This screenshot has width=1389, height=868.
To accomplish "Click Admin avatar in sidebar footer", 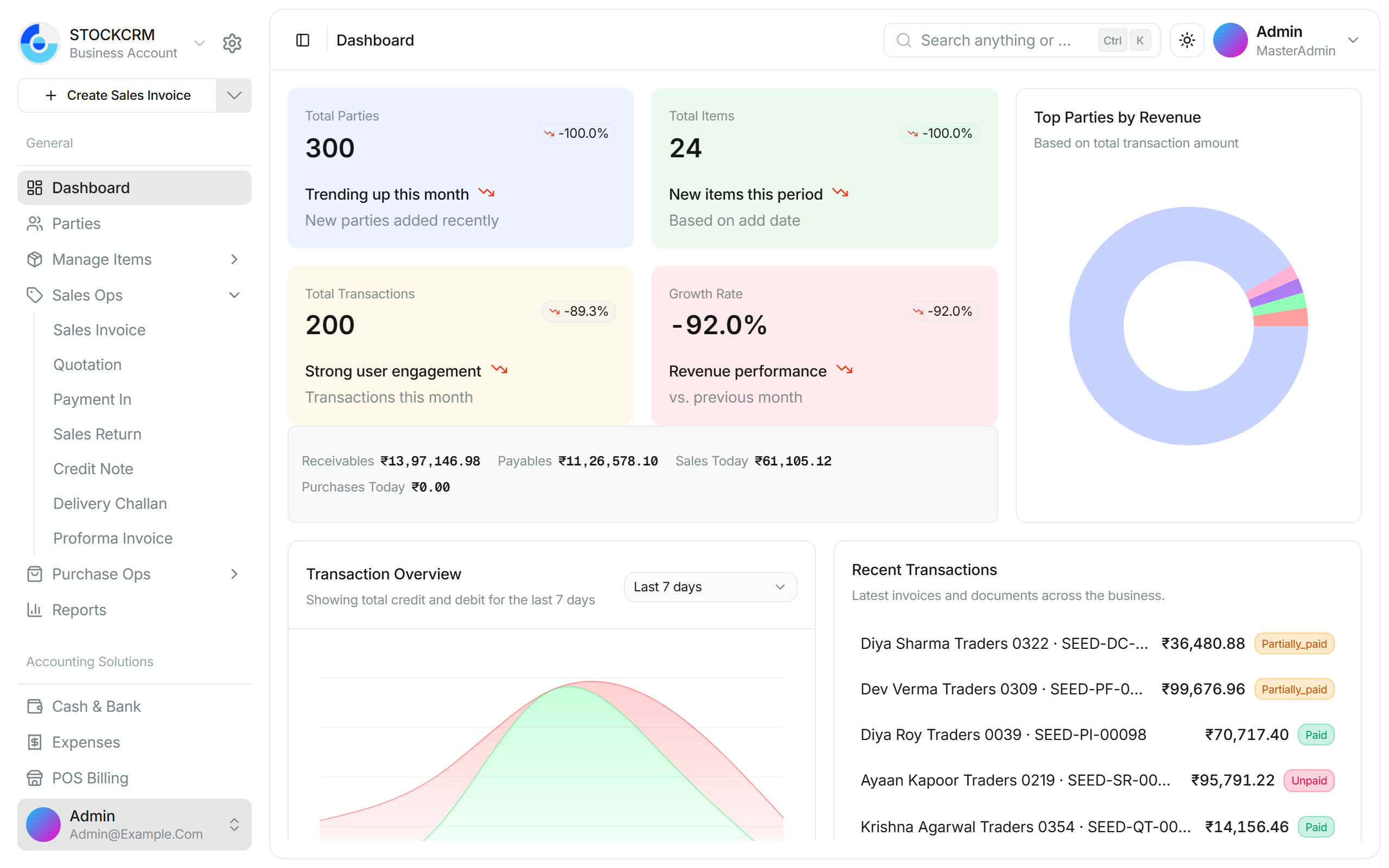I will click(x=43, y=825).
